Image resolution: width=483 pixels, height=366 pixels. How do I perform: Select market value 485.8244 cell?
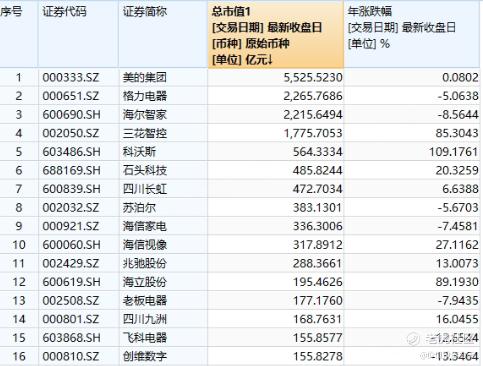(276, 170)
